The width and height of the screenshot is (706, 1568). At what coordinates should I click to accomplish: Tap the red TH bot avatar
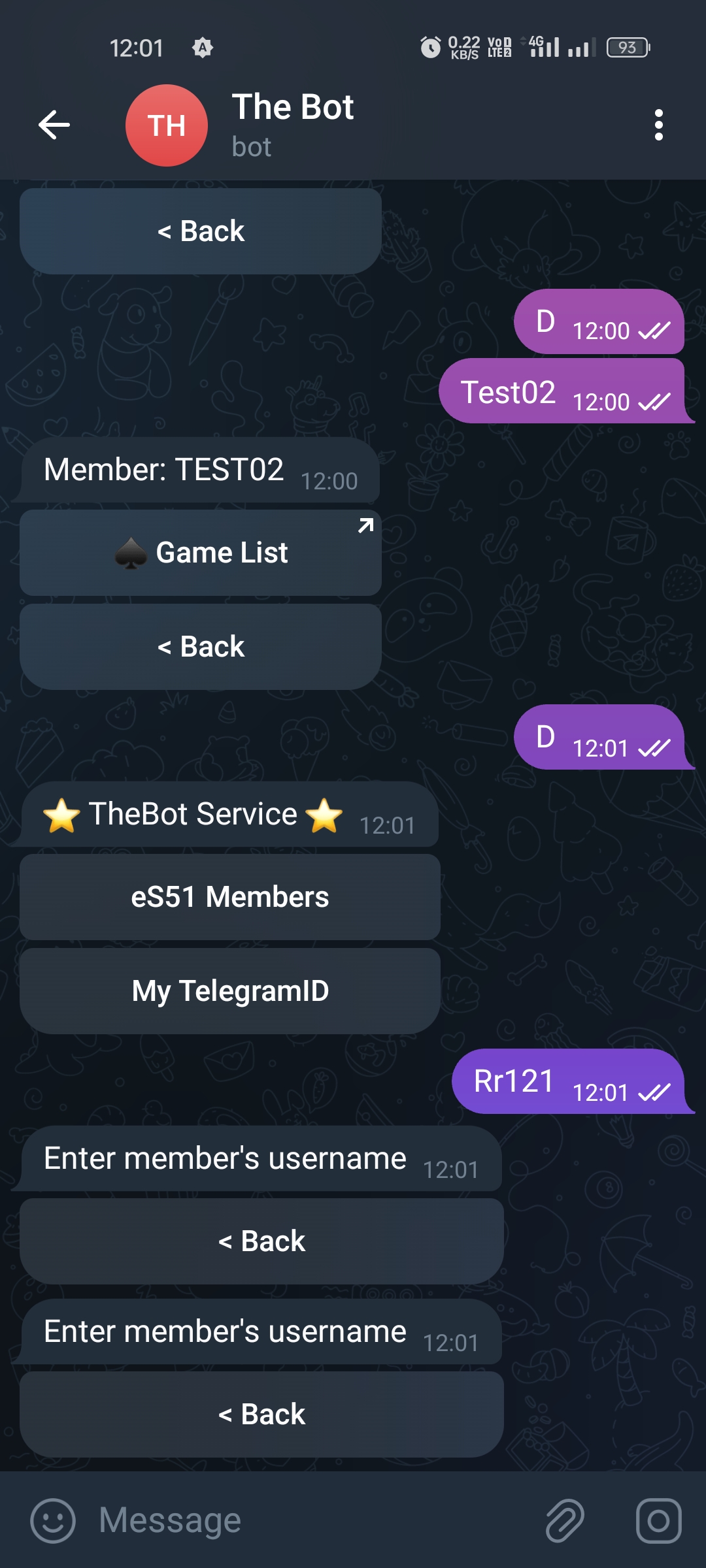pyautogui.click(x=167, y=125)
